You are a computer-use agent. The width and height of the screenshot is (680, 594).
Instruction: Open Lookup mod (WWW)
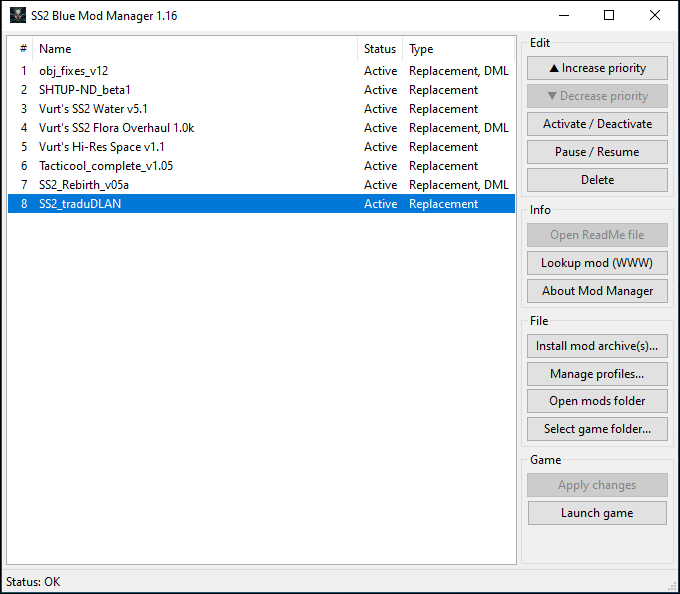pyautogui.click(x=597, y=263)
